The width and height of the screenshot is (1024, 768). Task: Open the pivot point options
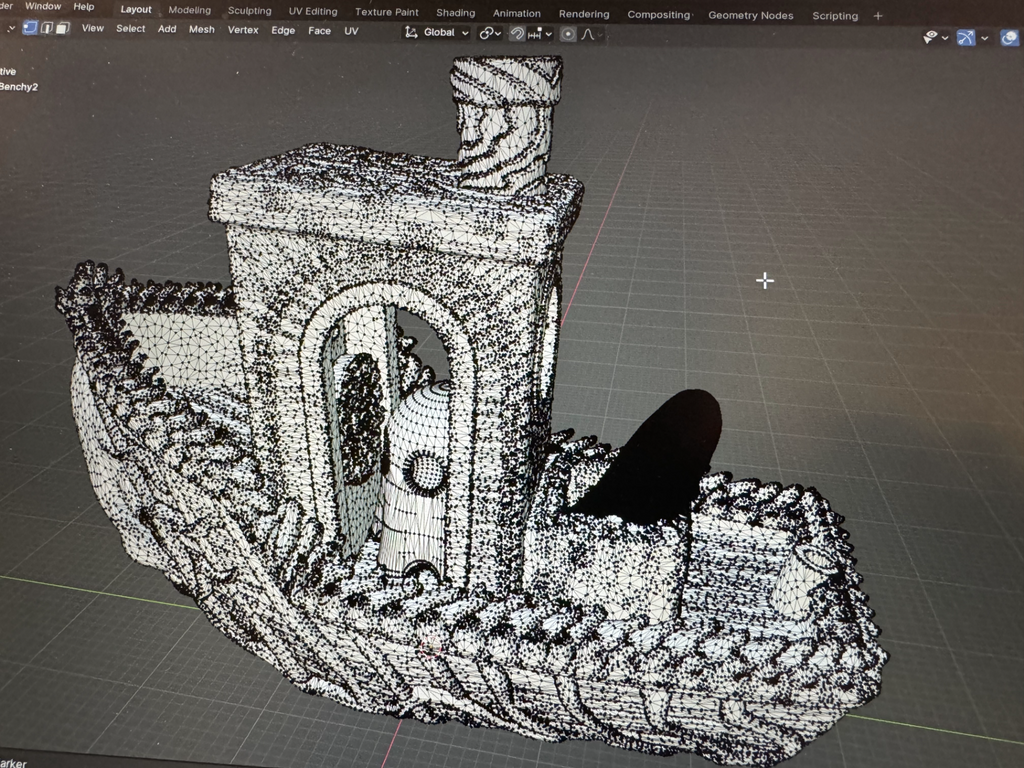[490, 33]
